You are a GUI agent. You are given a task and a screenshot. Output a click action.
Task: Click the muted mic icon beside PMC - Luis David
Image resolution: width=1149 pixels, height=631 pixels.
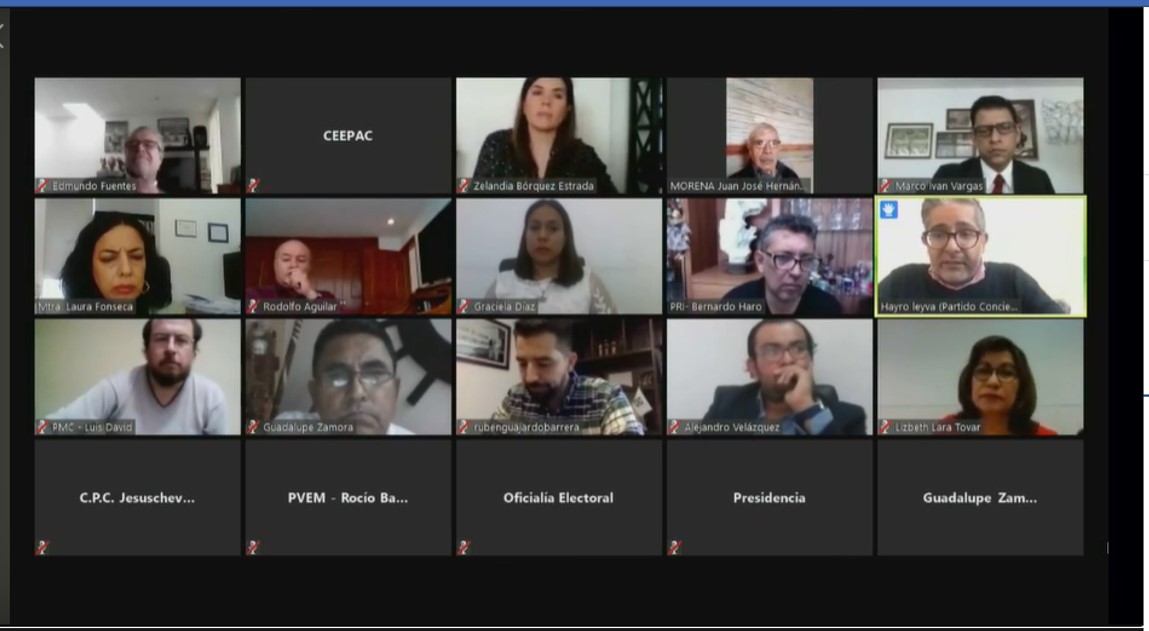42,427
